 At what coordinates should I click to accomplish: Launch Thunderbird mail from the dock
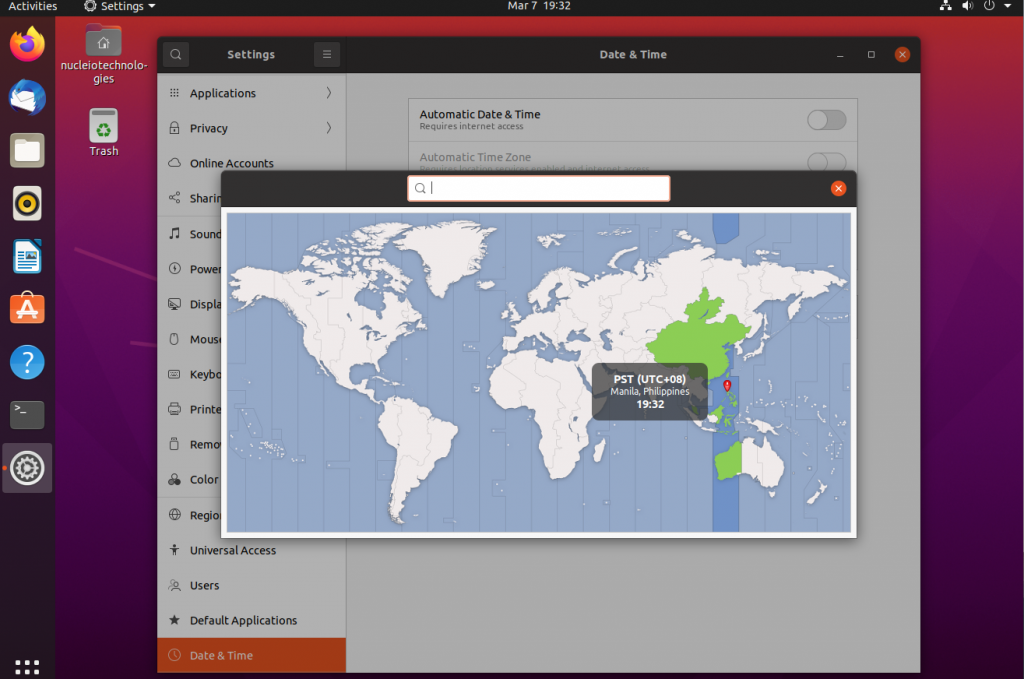27,97
